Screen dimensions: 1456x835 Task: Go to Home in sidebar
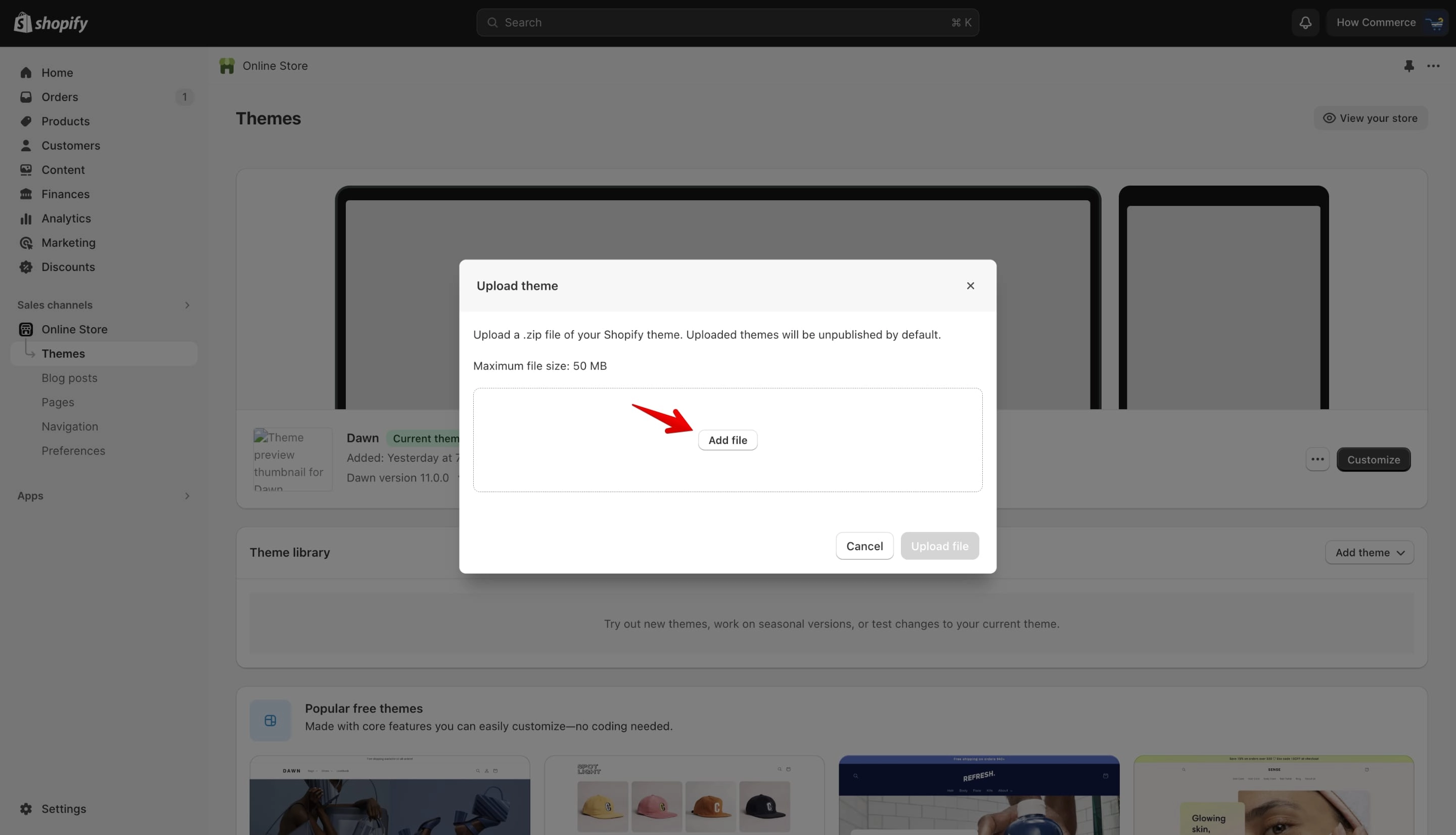(104, 73)
